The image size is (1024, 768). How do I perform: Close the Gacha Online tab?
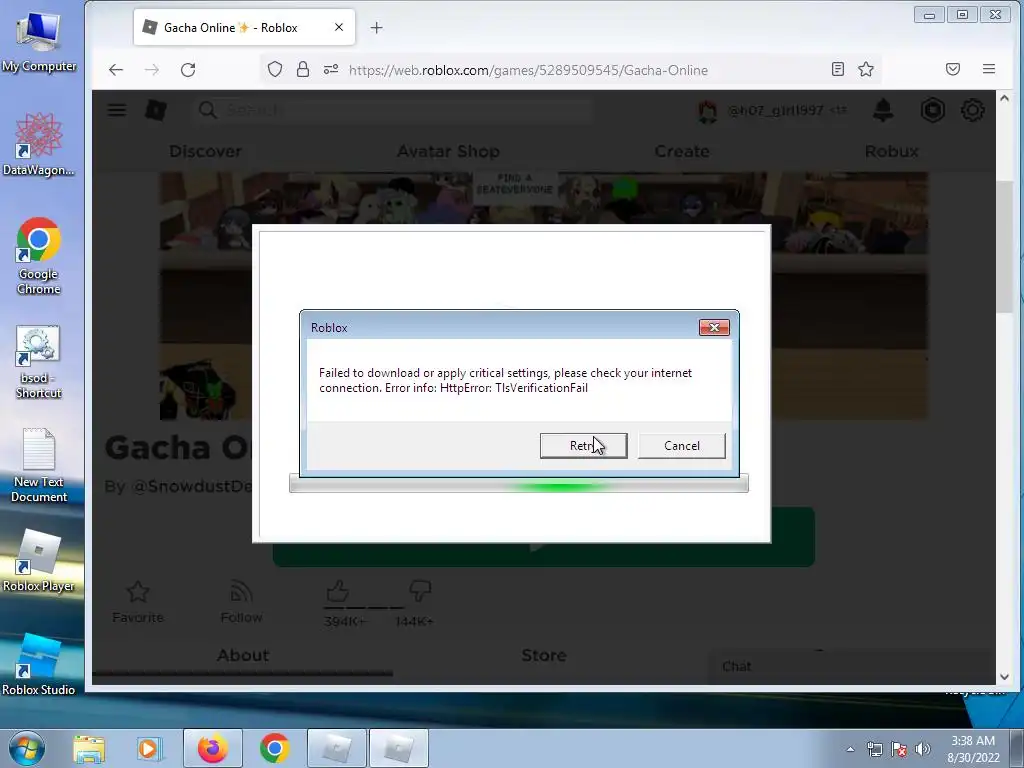(339, 27)
